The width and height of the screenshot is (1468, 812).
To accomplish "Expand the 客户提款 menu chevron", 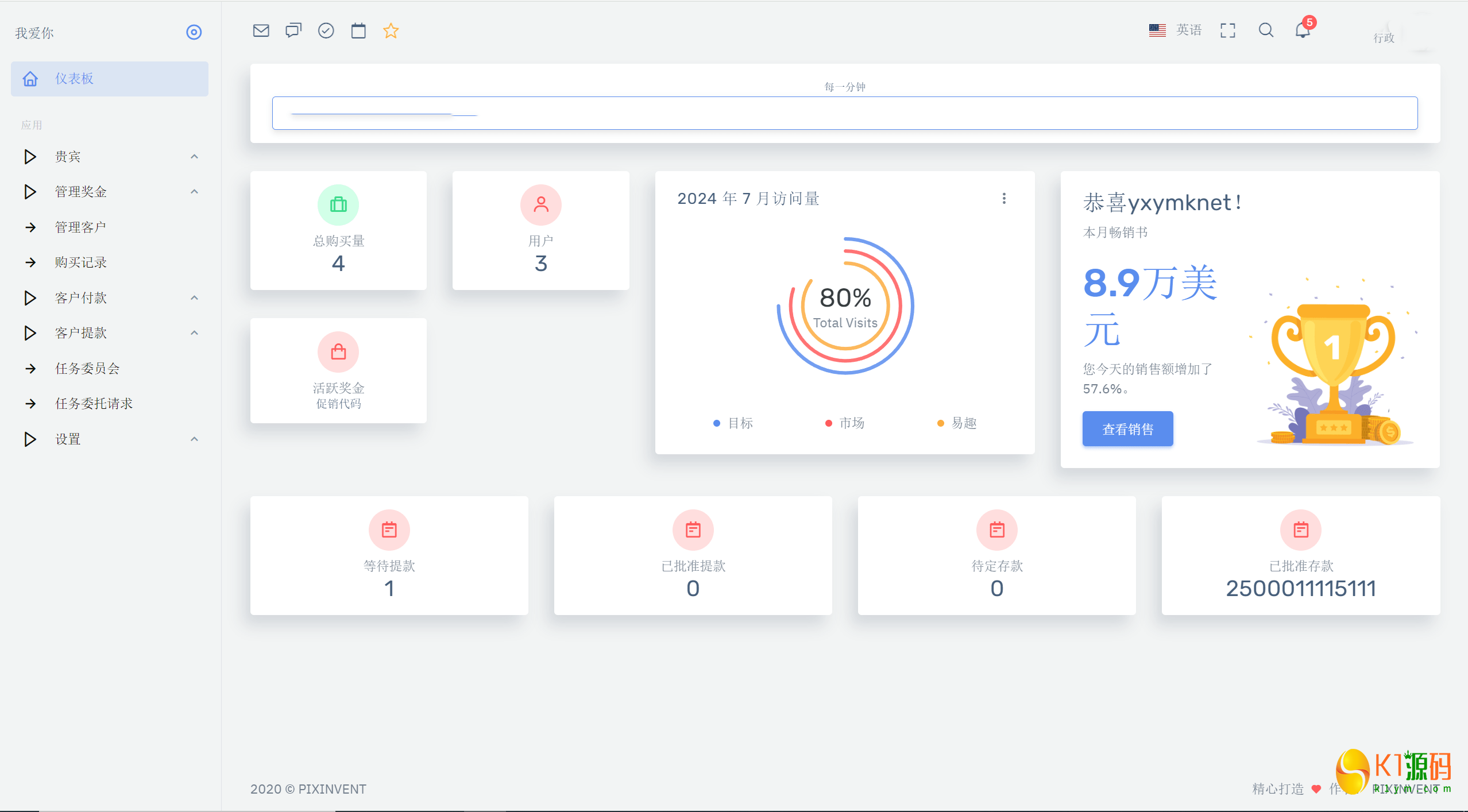I will pos(194,333).
